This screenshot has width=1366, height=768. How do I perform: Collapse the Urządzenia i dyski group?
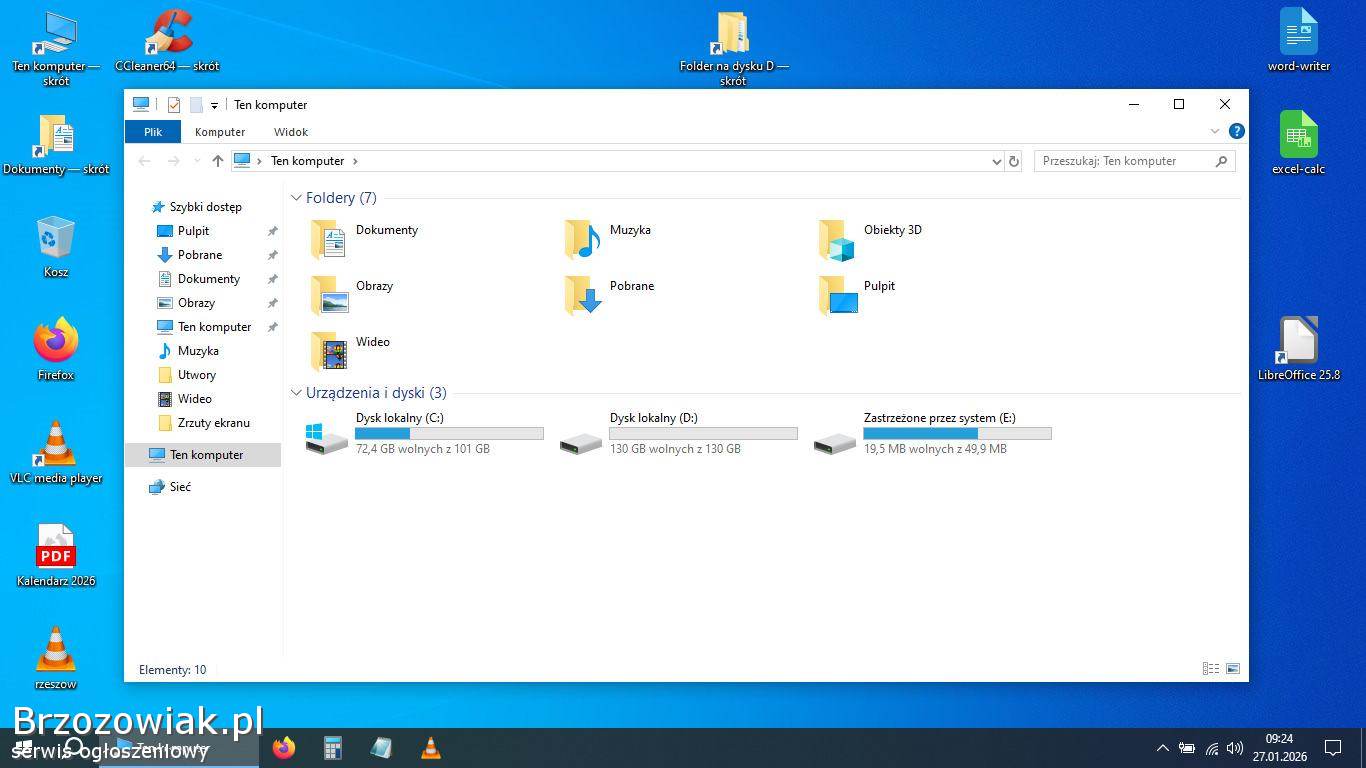click(296, 393)
